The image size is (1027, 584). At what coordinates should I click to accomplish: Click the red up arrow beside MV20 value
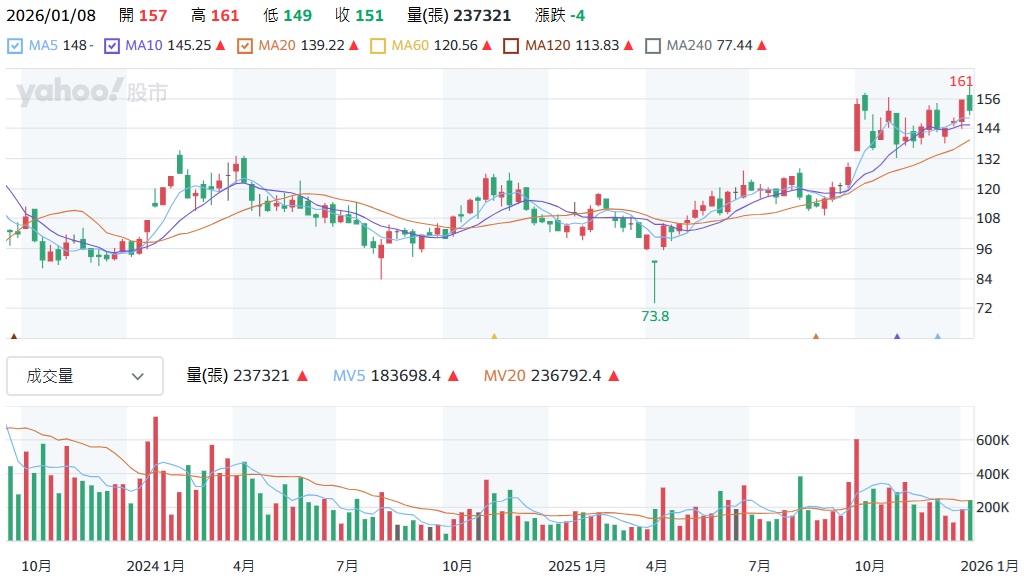(x=613, y=376)
